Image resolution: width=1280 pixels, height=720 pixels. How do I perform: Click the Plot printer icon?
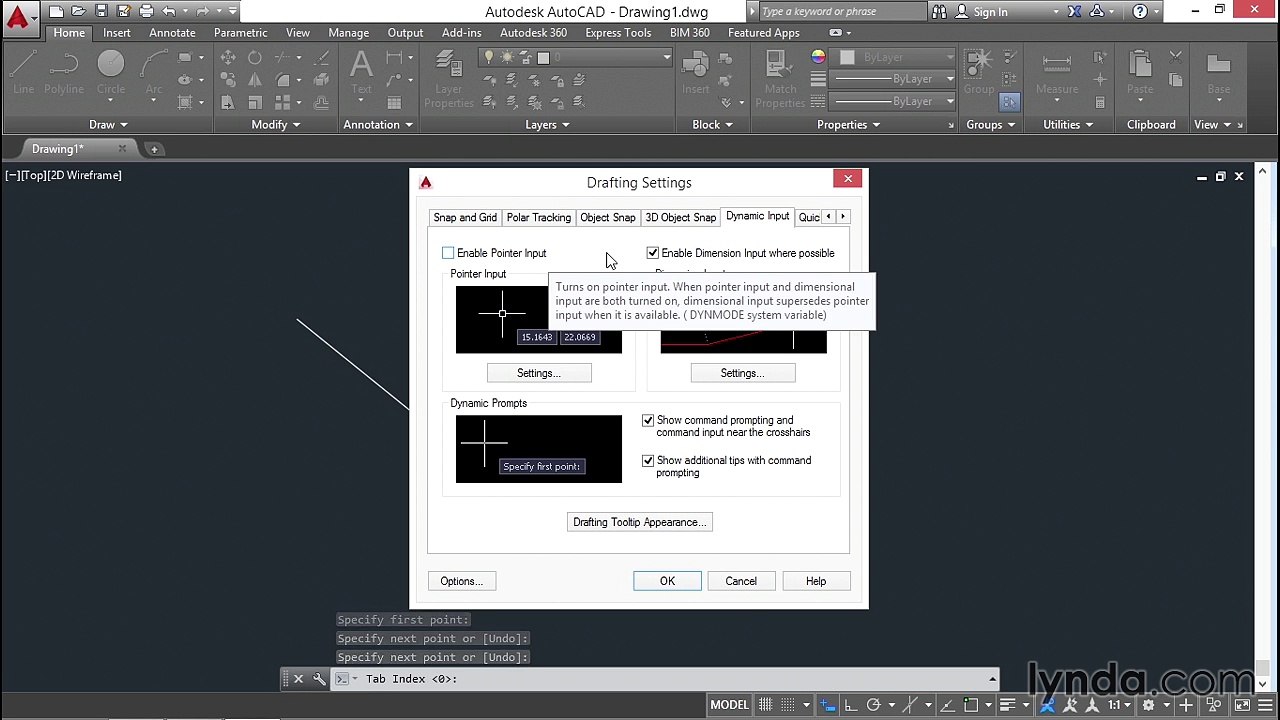tap(147, 12)
